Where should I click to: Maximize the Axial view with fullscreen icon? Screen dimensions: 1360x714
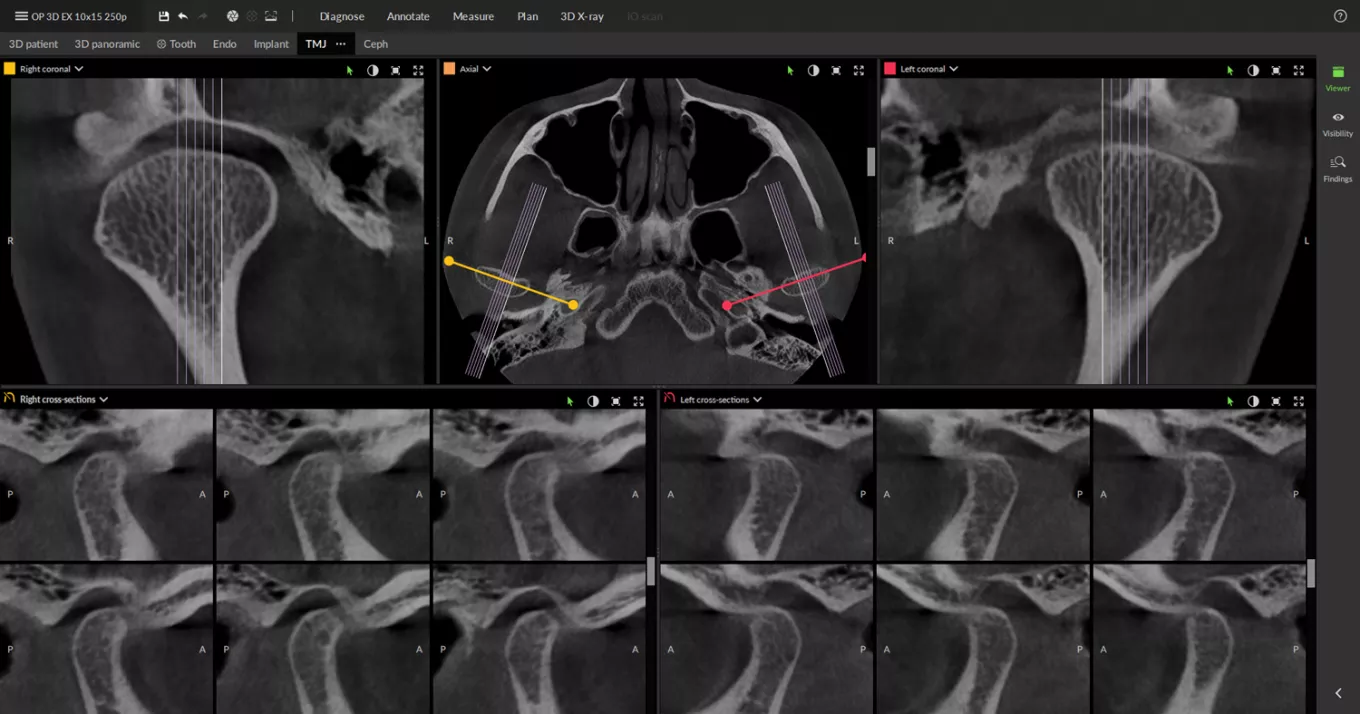click(x=859, y=70)
